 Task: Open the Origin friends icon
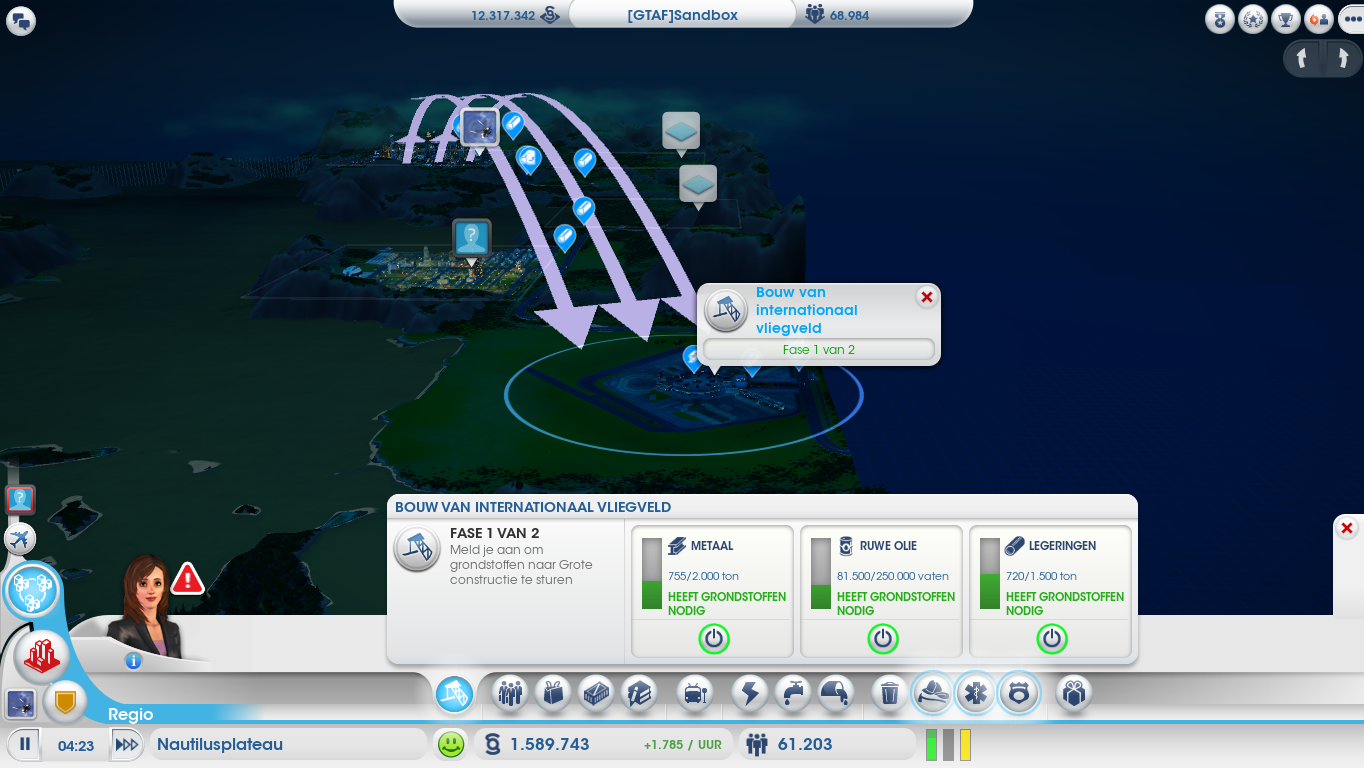1319,19
